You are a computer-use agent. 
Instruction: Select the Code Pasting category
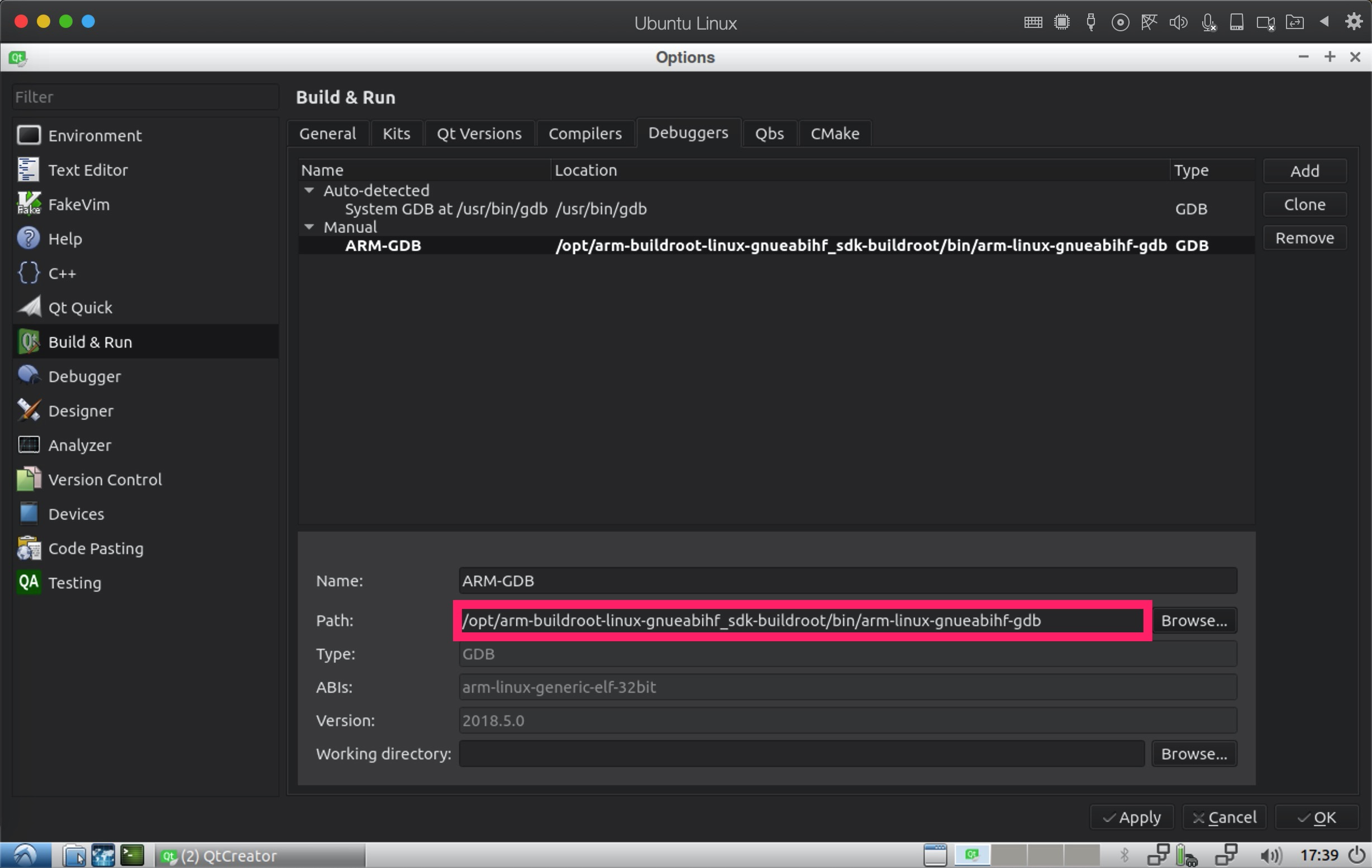(145, 549)
